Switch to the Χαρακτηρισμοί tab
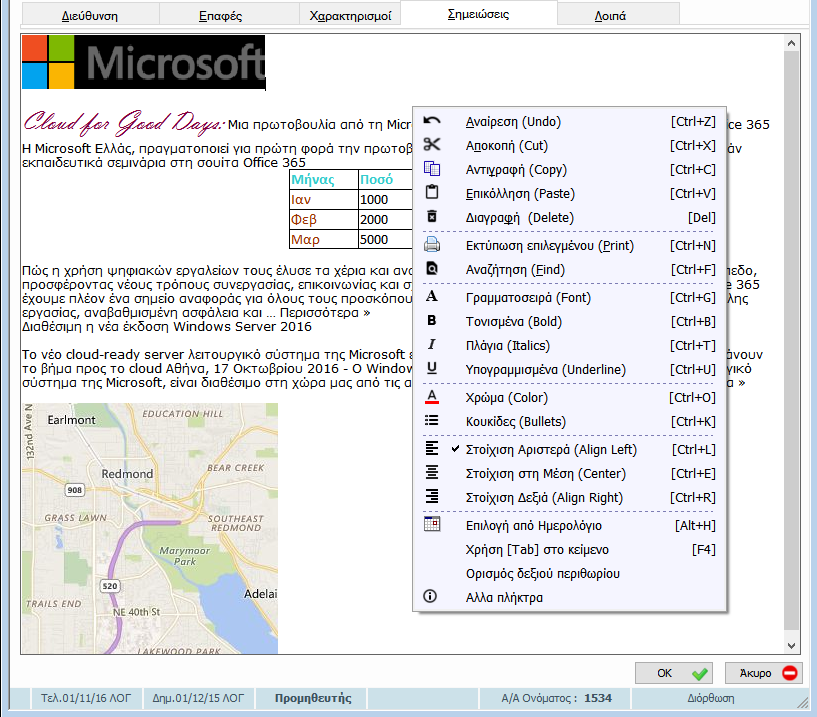This screenshot has width=817, height=717. click(x=350, y=16)
